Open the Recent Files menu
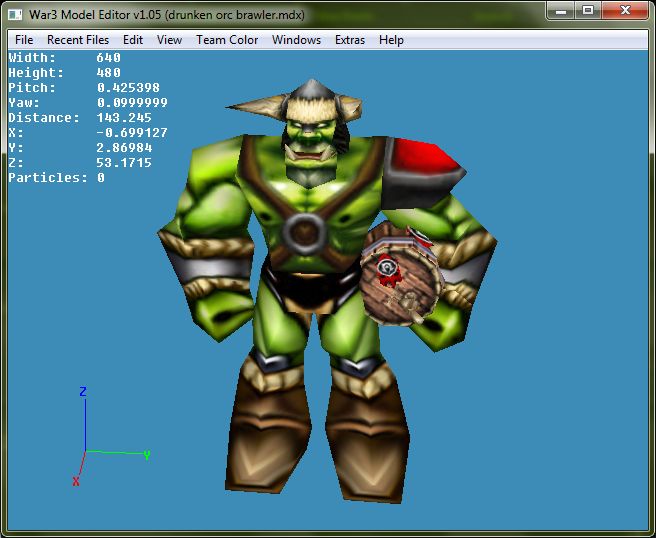The height and width of the screenshot is (538, 656). pos(78,40)
